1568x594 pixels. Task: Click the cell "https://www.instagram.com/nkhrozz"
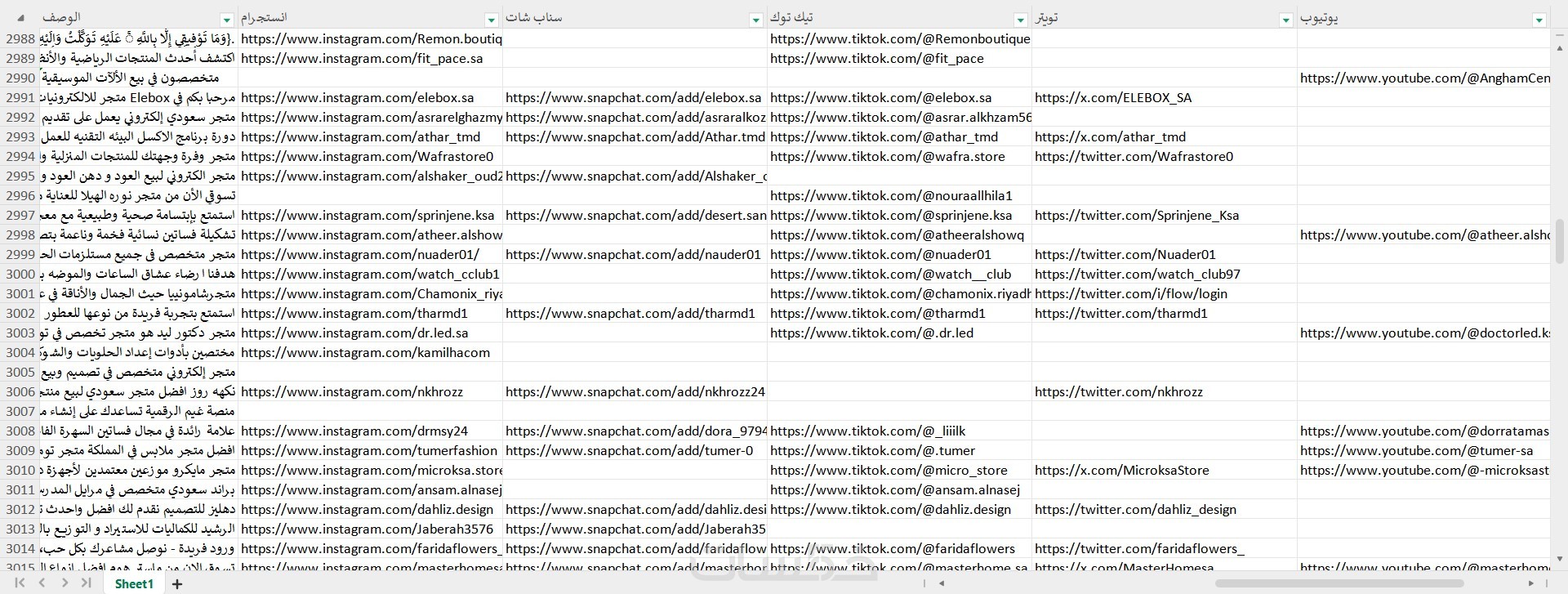click(370, 392)
